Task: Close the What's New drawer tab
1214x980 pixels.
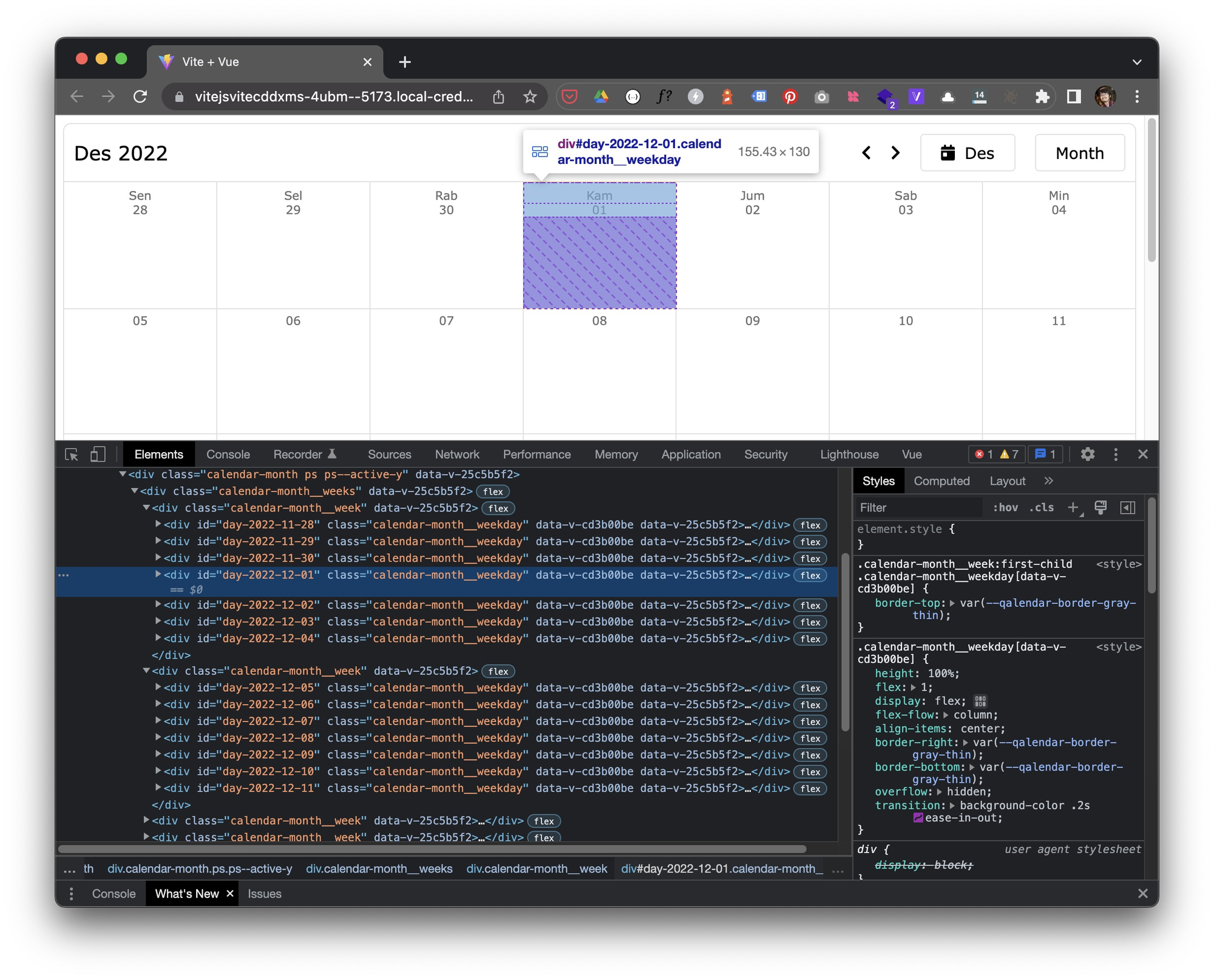Action: pyautogui.click(x=230, y=894)
